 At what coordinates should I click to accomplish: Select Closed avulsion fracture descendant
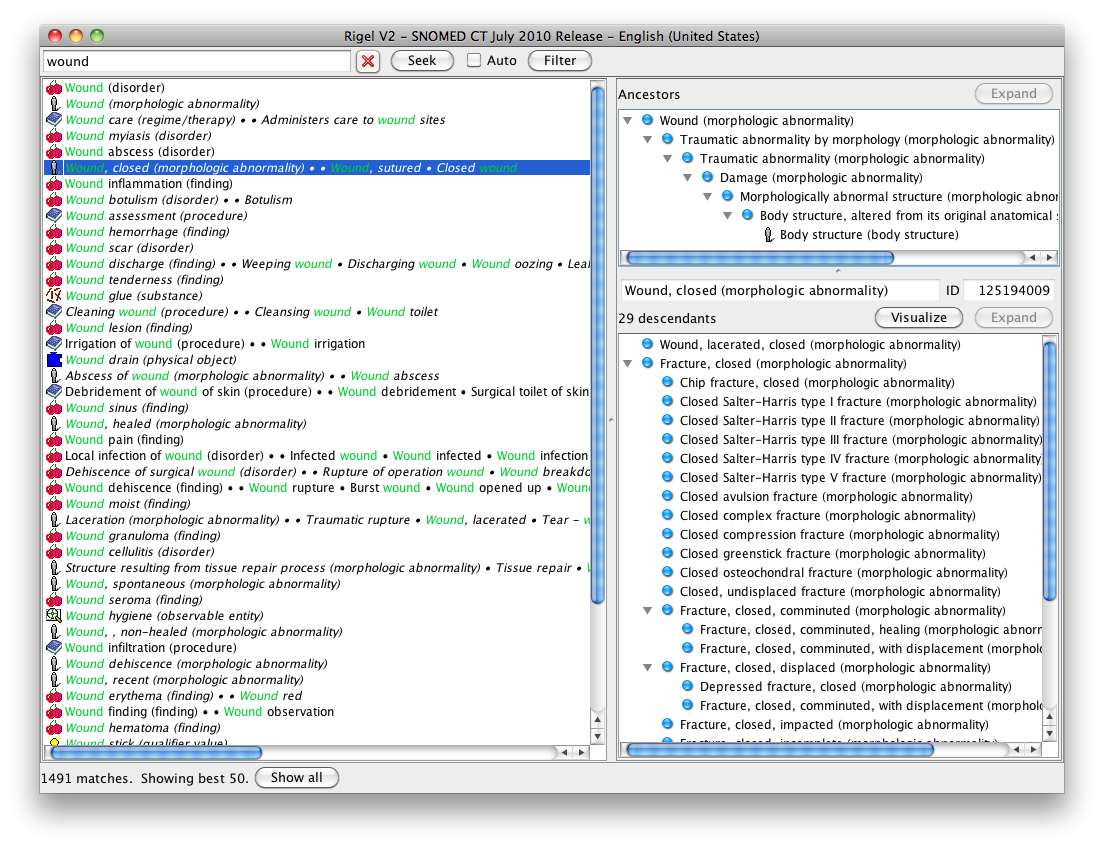coord(826,497)
